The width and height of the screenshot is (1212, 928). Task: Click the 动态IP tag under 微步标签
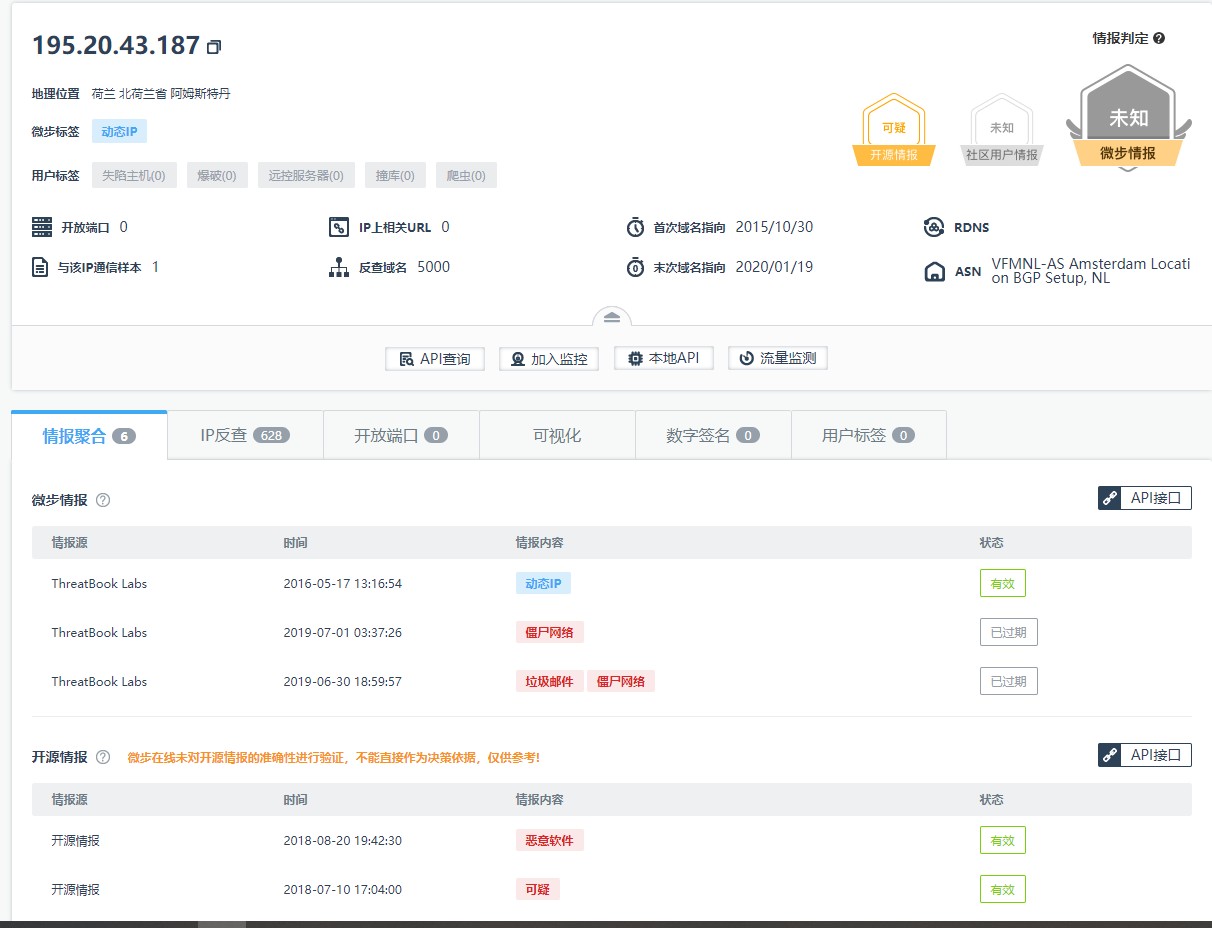point(120,131)
